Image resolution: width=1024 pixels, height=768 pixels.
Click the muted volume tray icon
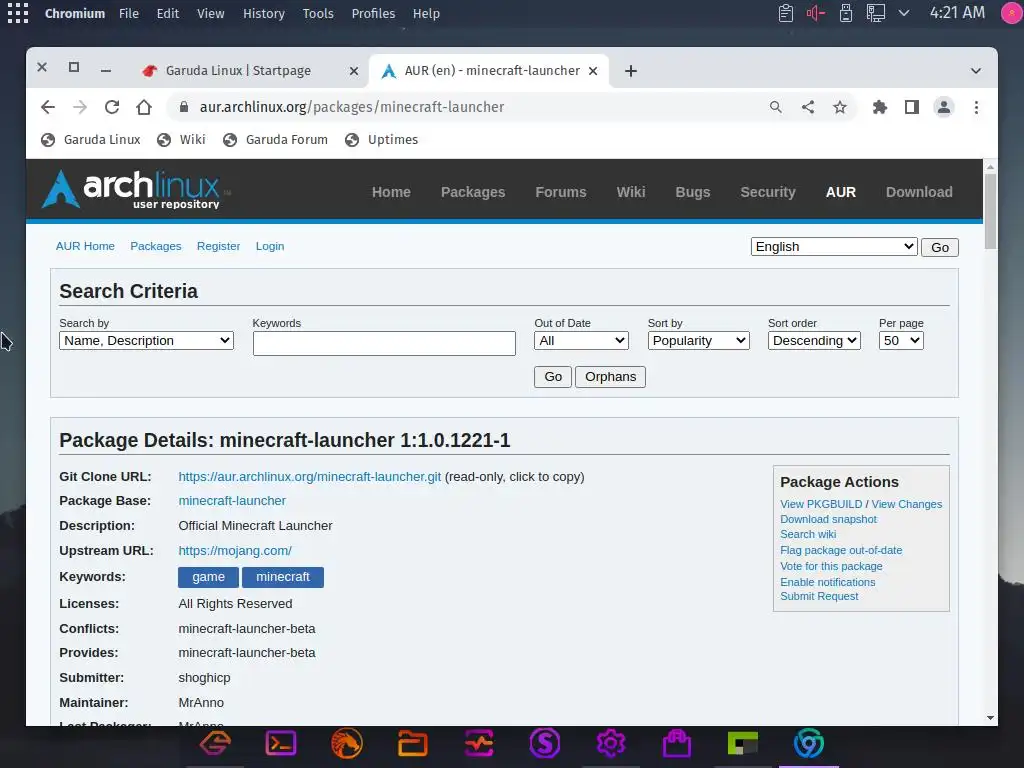(x=816, y=13)
